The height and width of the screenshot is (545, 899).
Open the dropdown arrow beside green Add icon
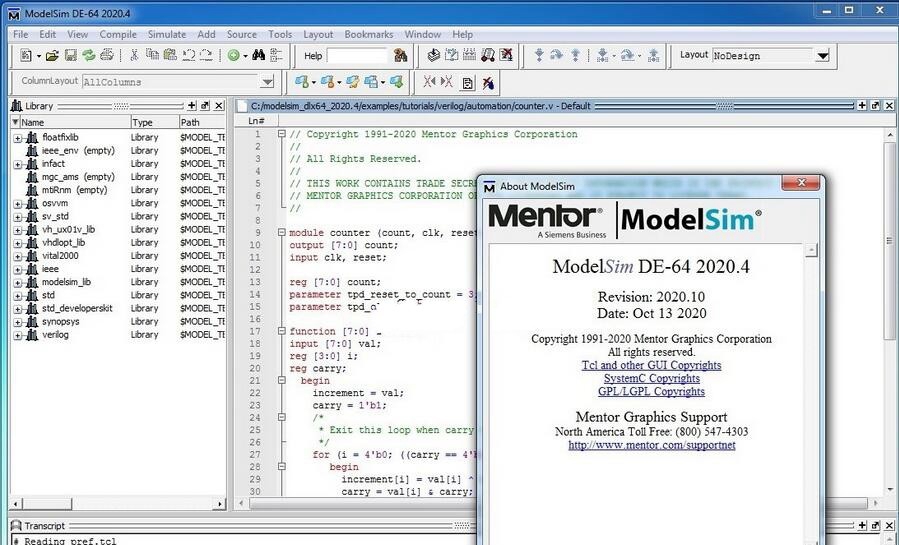(x=245, y=56)
